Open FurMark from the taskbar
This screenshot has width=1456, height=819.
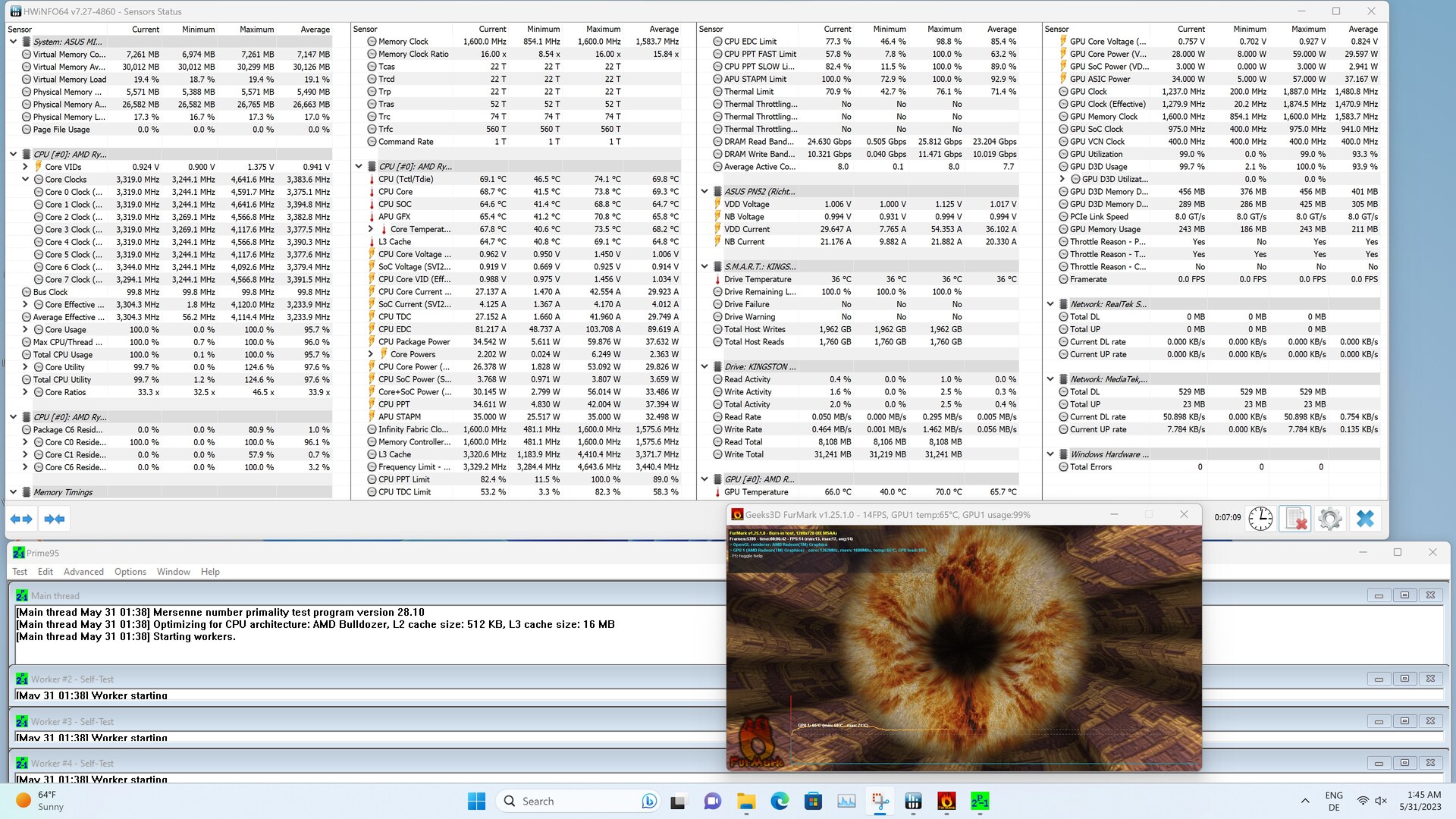point(946,801)
